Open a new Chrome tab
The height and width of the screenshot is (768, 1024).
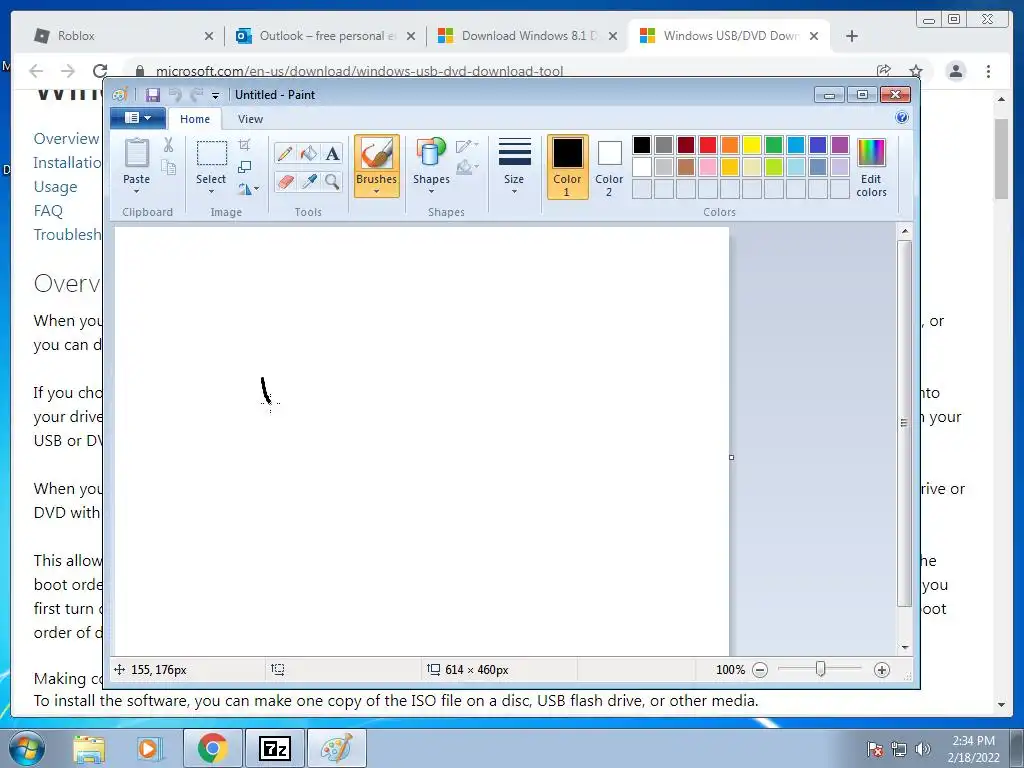pyautogui.click(x=852, y=36)
